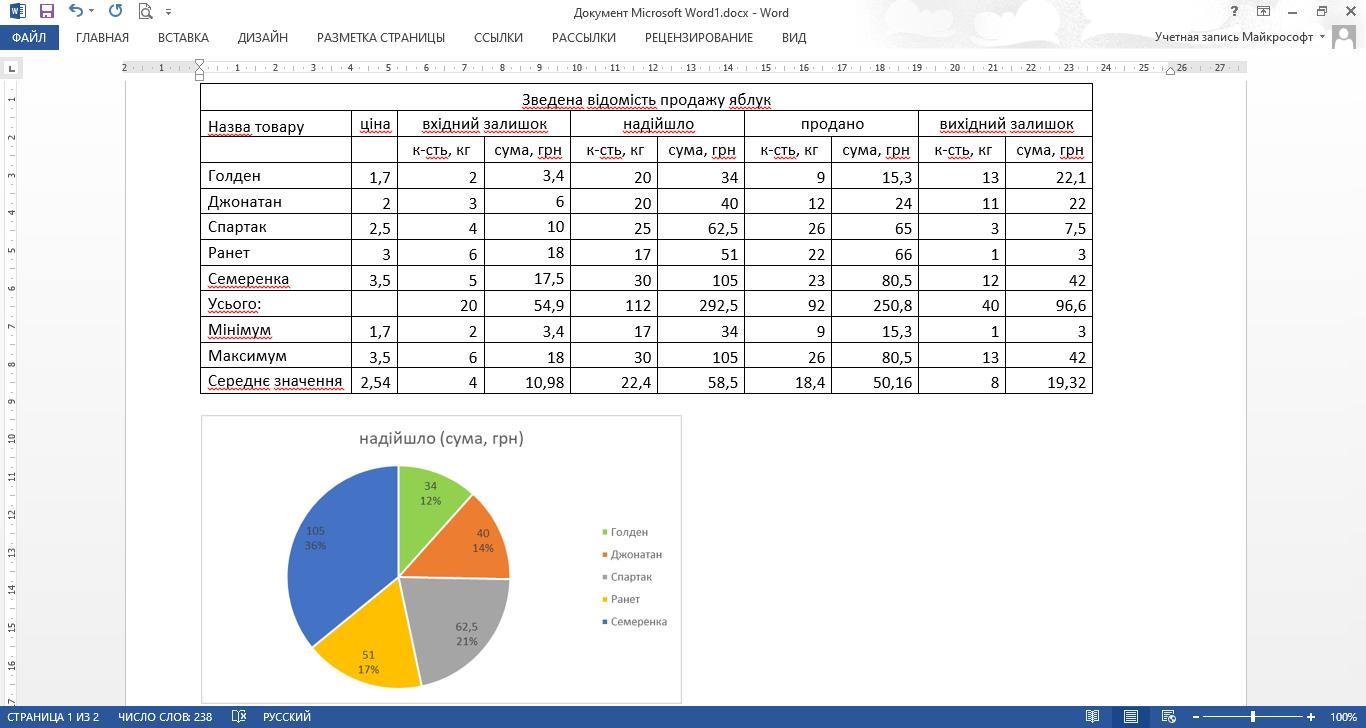Image resolution: width=1366 pixels, height=728 pixels.
Task: Open the ФАЙЛ tab
Action: (29, 37)
